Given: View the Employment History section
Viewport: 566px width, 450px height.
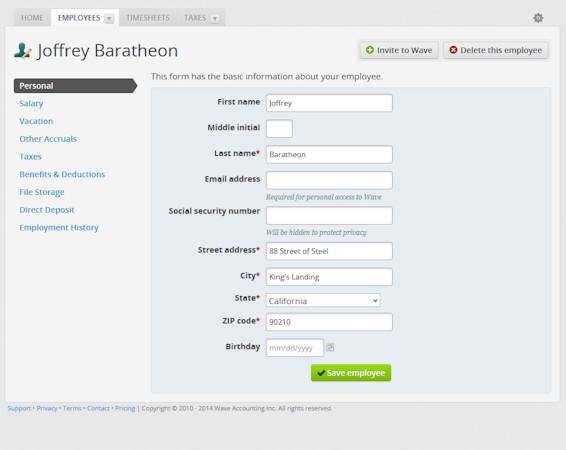Looking at the screenshot, I should click(x=59, y=227).
